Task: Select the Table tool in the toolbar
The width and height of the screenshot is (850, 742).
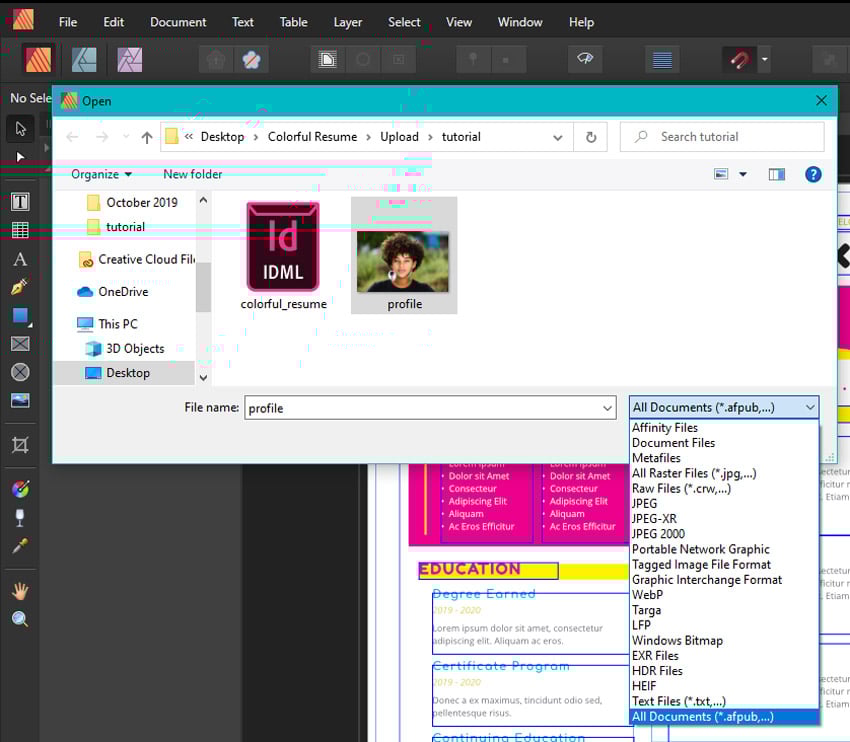Action: coord(20,230)
